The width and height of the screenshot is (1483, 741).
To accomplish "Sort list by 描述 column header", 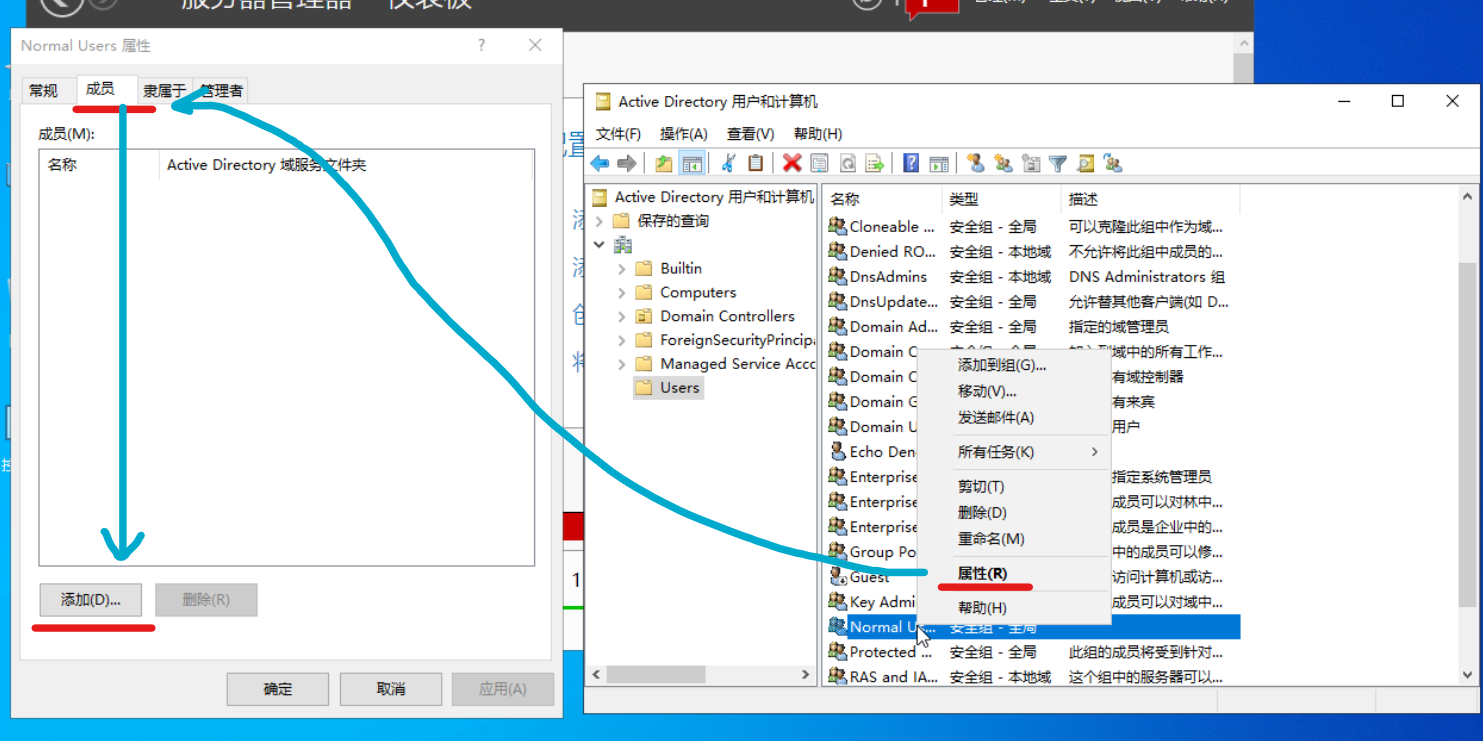I will click(x=1150, y=199).
